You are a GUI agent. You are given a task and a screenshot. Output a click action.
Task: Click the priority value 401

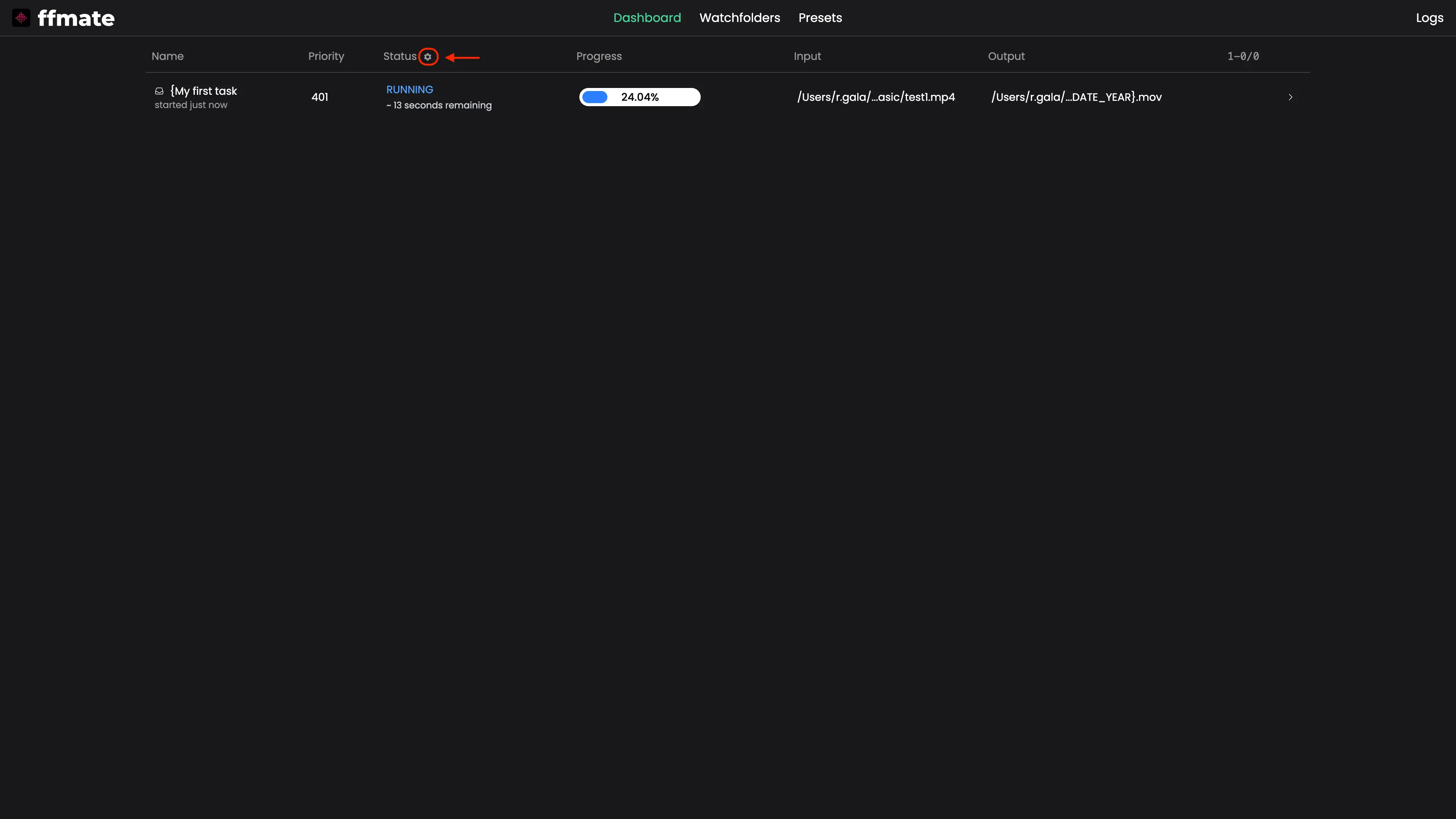coord(320,97)
